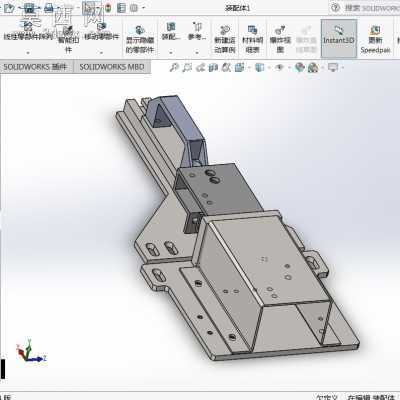The height and width of the screenshot is (400, 400).
Task: Launch the Smart Fasteners tool
Action: (68, 39)
